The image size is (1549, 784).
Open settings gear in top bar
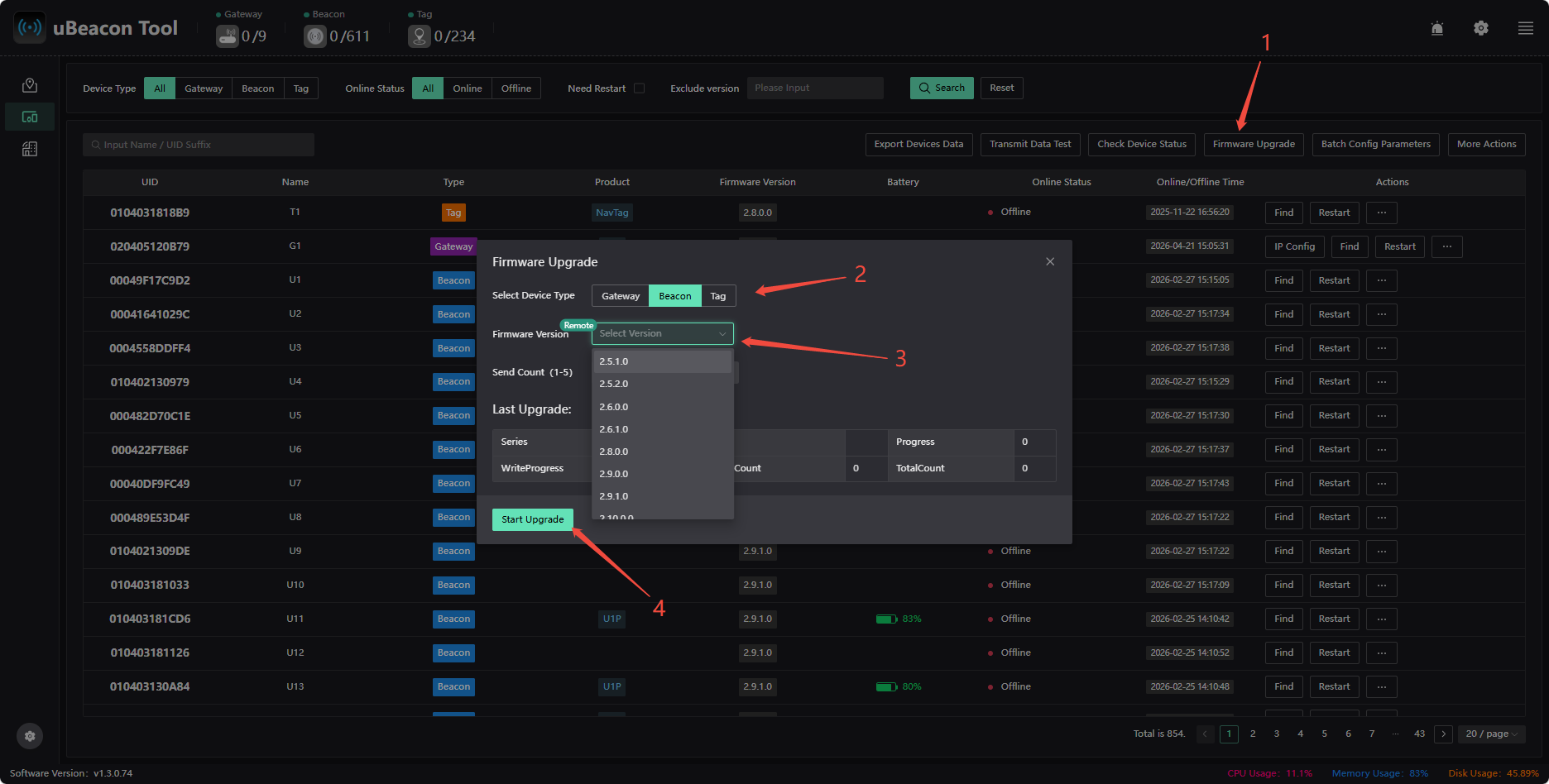[x=1481, y=28]
